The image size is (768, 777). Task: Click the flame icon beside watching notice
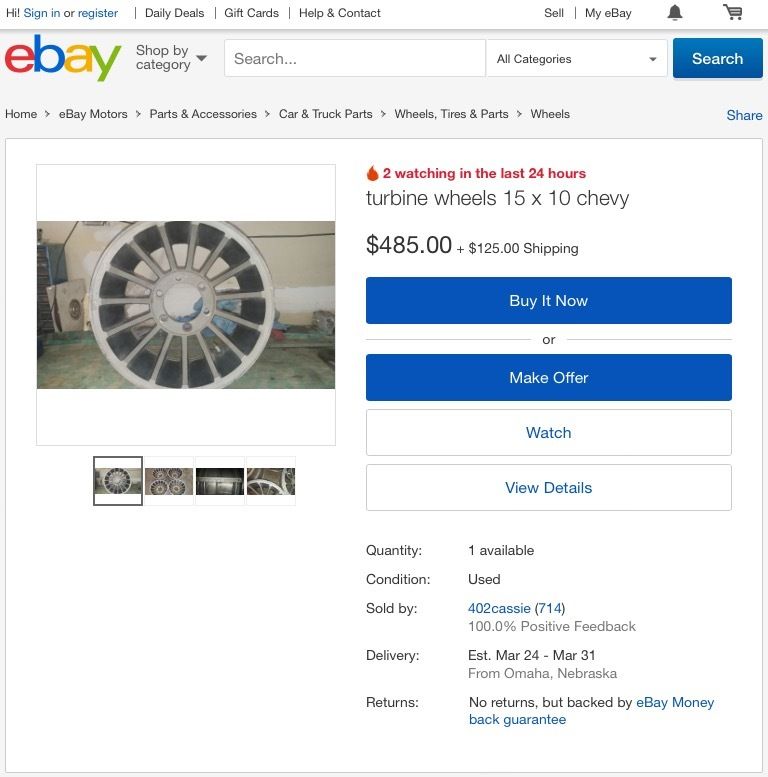(x=372, y=173)
